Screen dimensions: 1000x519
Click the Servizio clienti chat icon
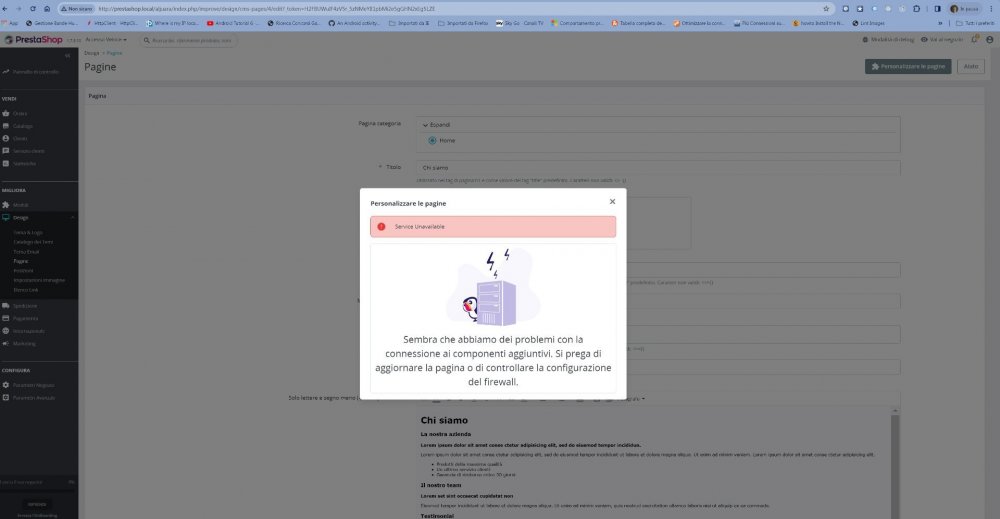(6, 151)
